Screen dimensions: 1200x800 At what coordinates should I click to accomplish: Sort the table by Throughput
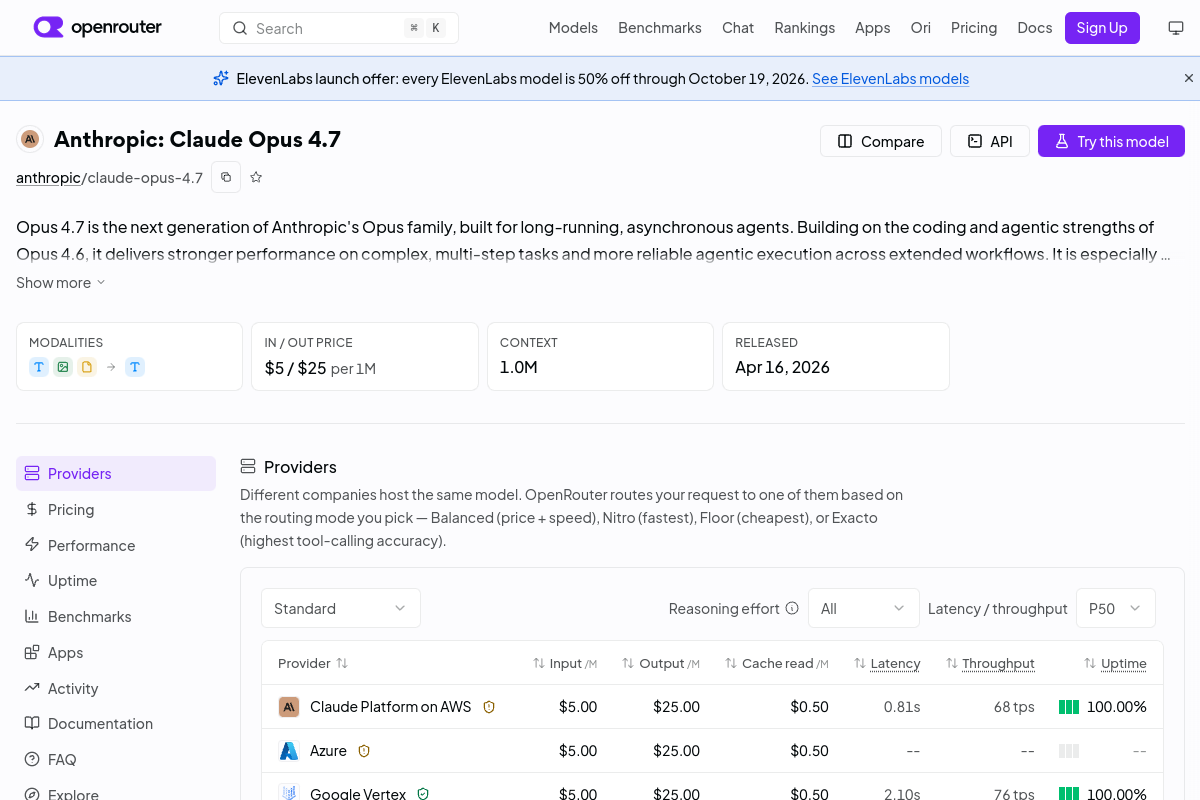990,663
